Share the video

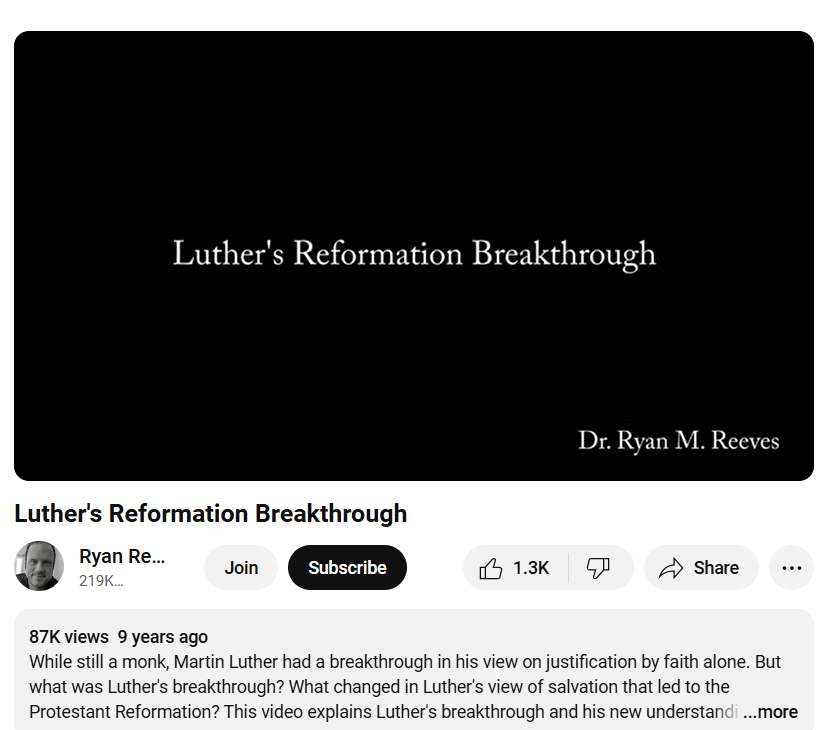(701, 567)
